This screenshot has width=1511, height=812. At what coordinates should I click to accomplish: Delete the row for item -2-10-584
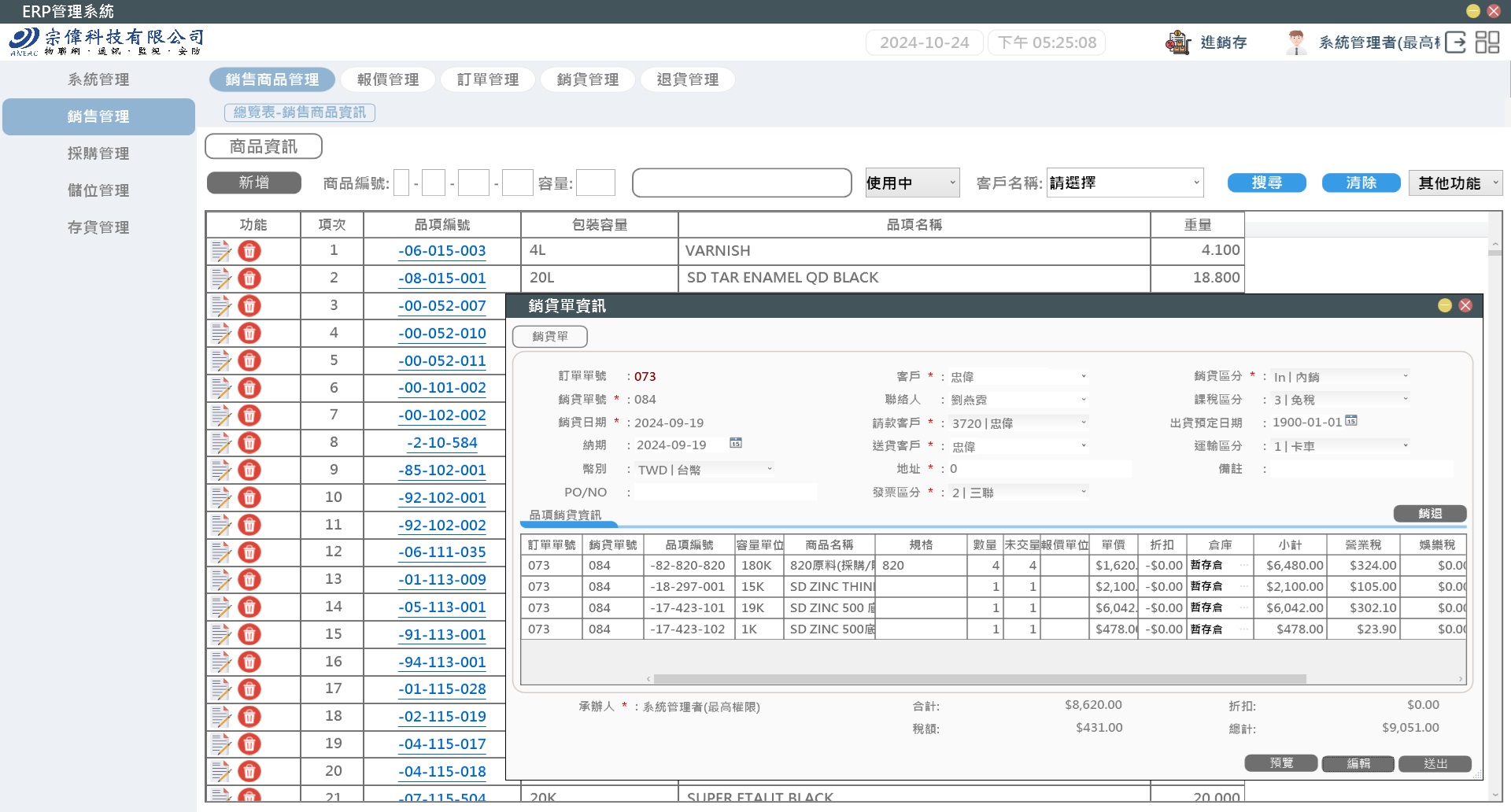pyautogui.click(x=249, y=443)
